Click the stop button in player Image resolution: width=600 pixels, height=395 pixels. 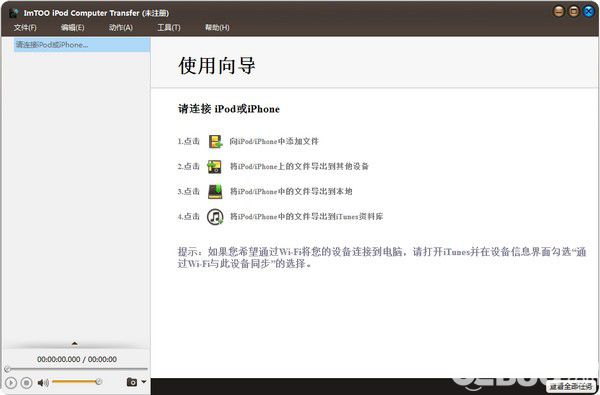pyautogui.click(x=26, y=382)
